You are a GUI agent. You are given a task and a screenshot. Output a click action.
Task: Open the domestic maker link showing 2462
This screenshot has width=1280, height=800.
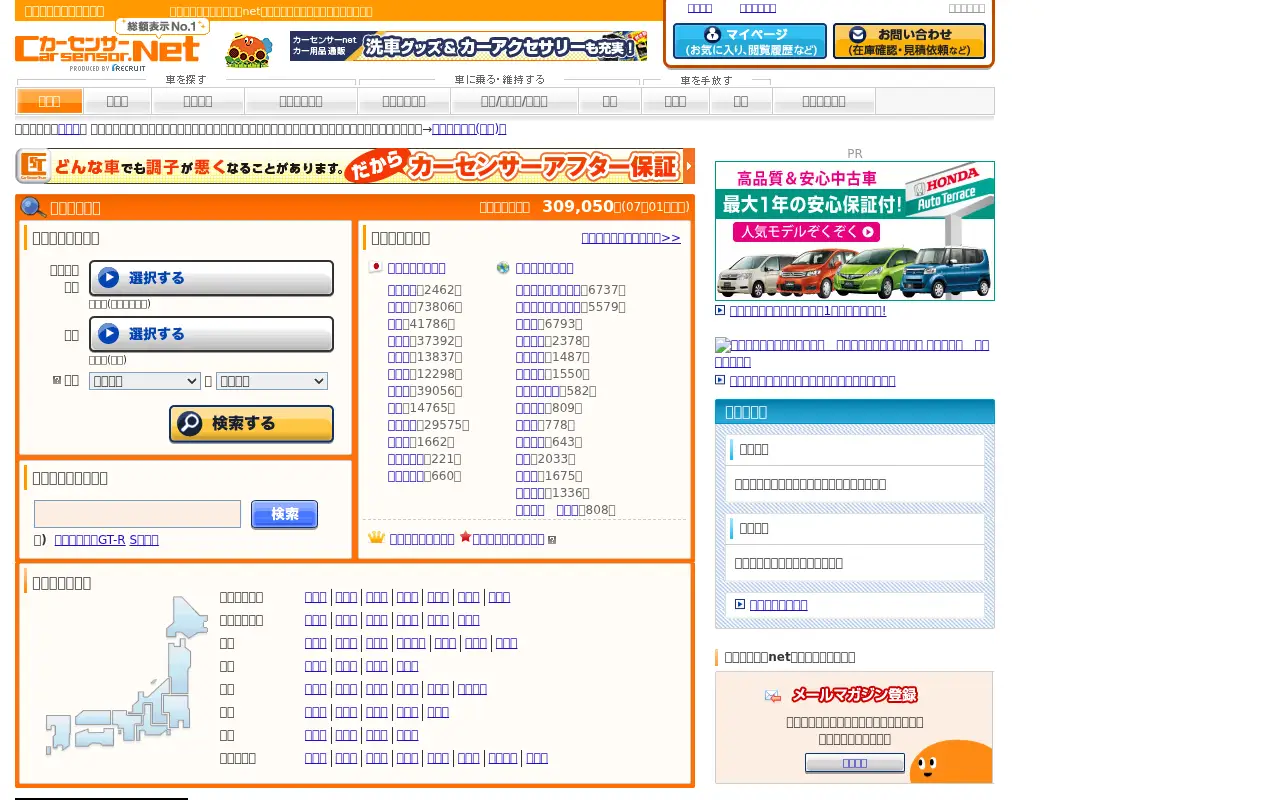point(402,290)
